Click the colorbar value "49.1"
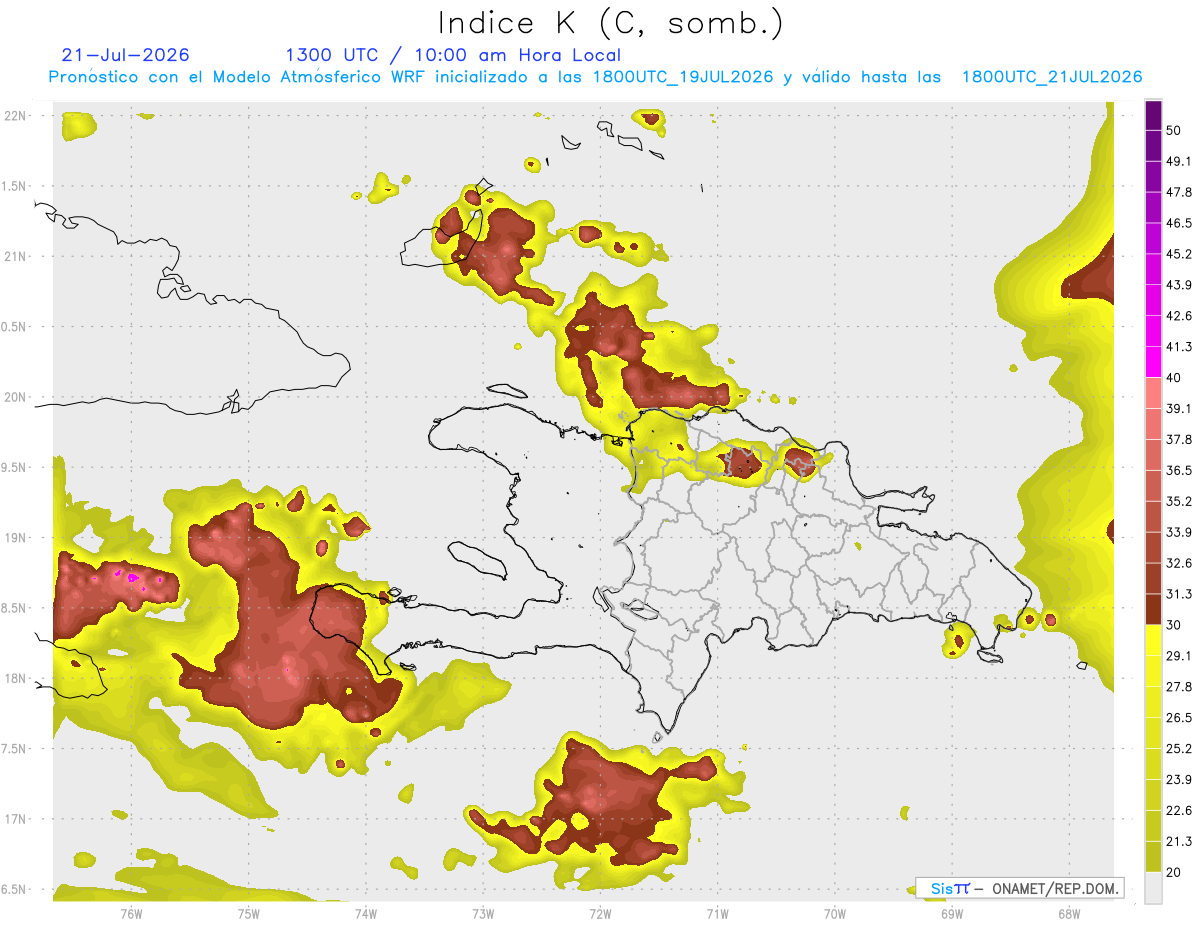 tap(1179, 161)
